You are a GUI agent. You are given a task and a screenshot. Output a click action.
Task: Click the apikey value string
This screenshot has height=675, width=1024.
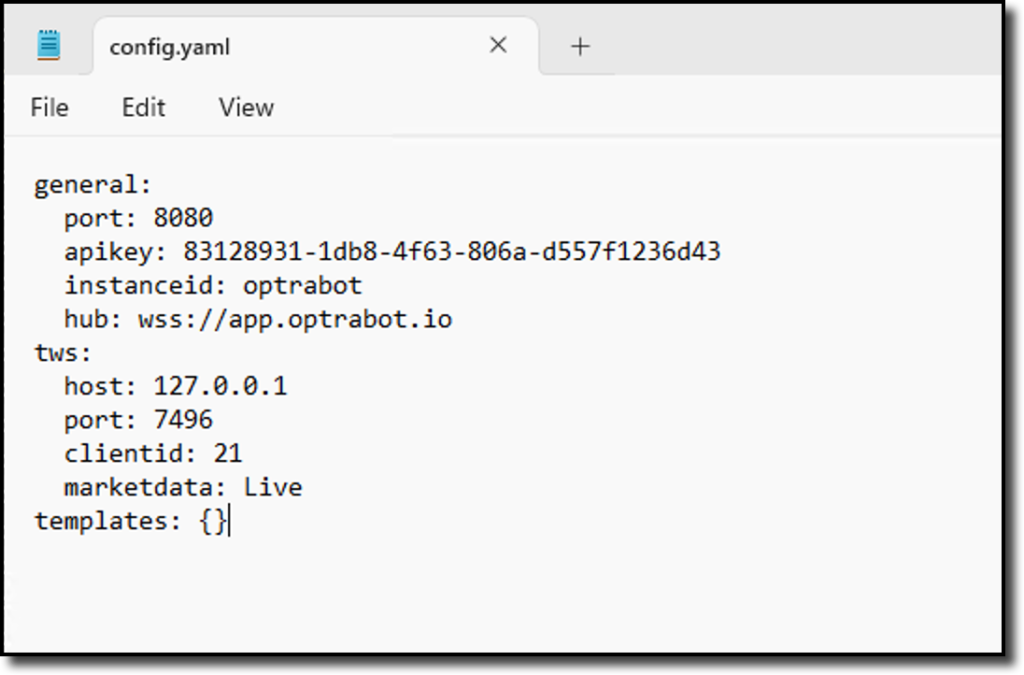tap(451, 251)
